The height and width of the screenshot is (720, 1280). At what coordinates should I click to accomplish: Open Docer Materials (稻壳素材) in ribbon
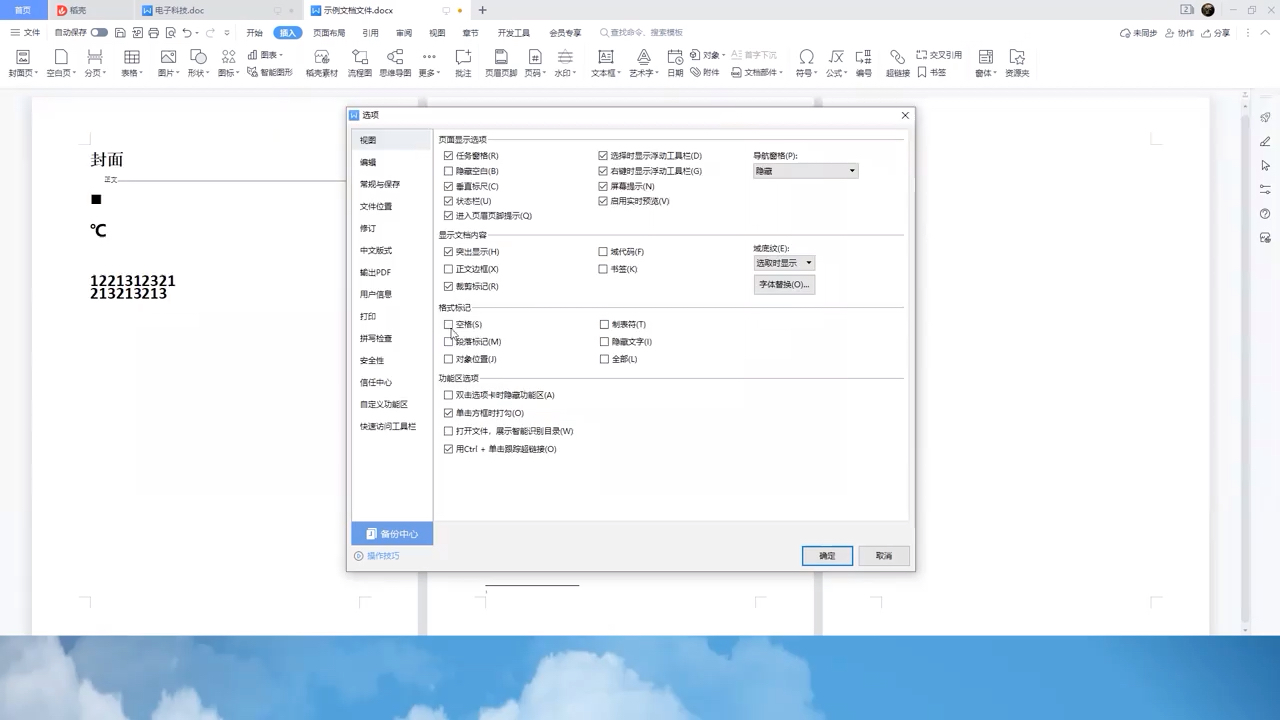click(x=321, y=63)
